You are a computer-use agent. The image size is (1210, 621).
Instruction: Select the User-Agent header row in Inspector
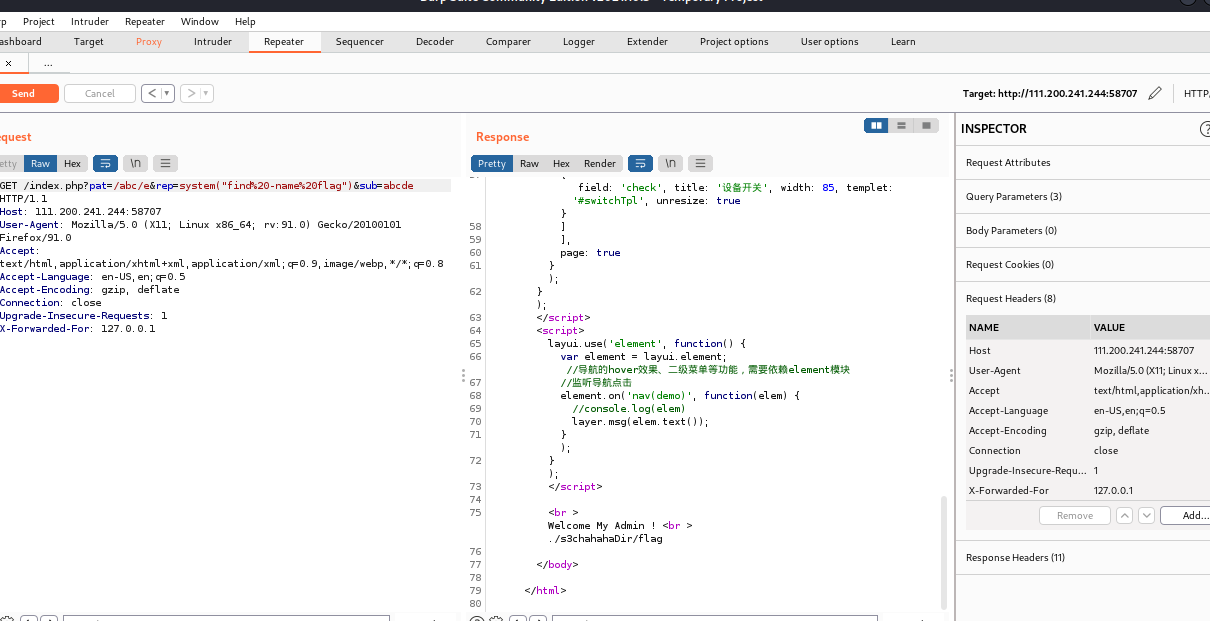click(1088, 370)
